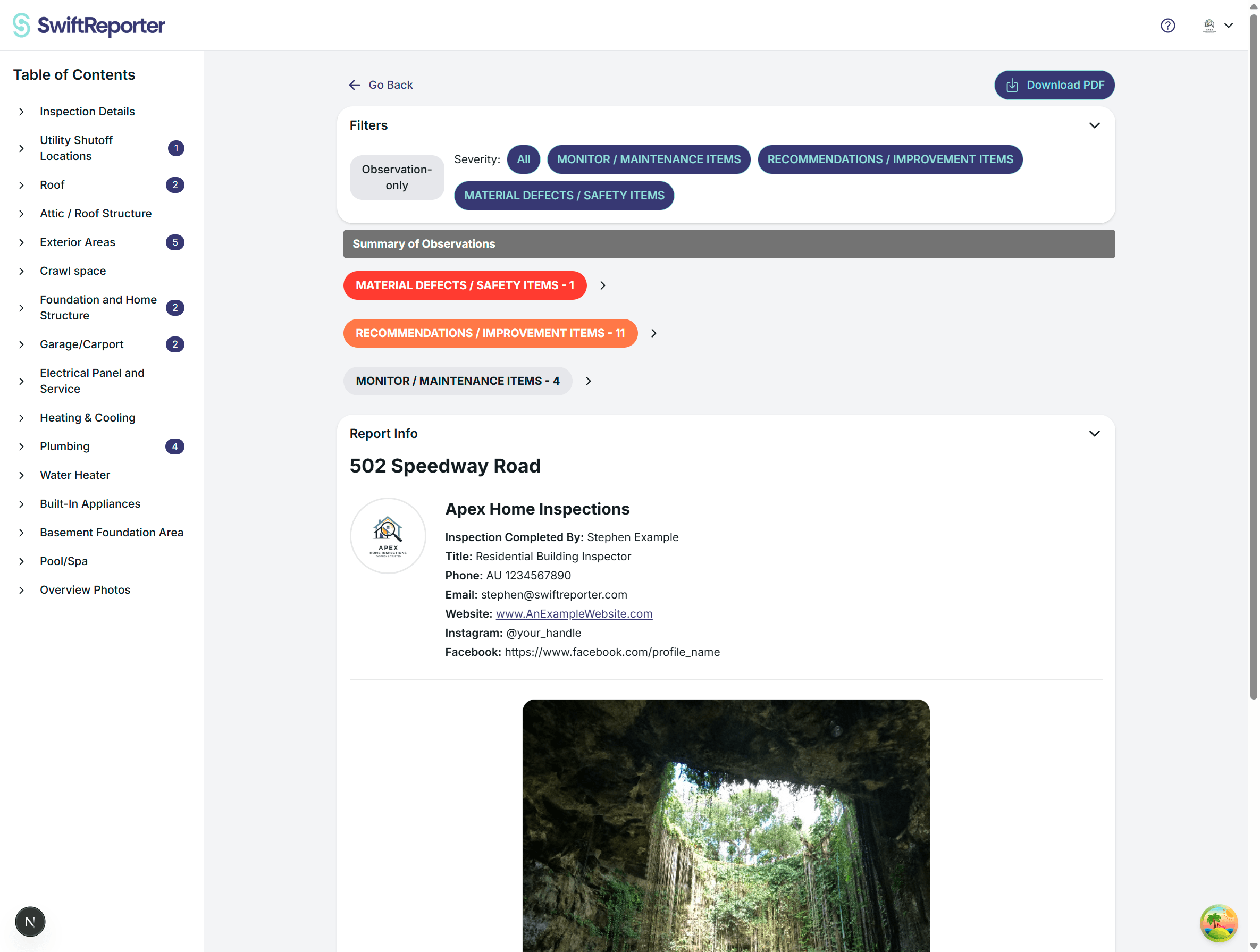
Task: Click the round N badge icon
Action: 30,921
